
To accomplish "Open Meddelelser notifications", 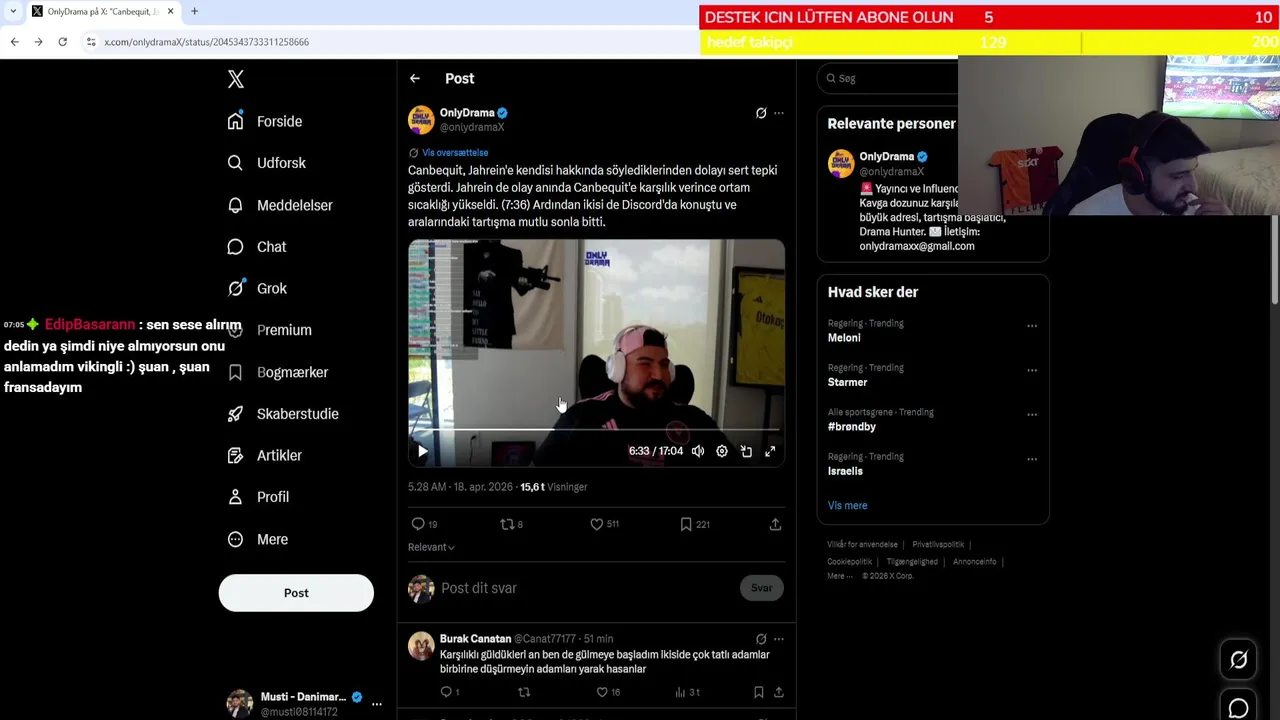I will tap(280, 205).
